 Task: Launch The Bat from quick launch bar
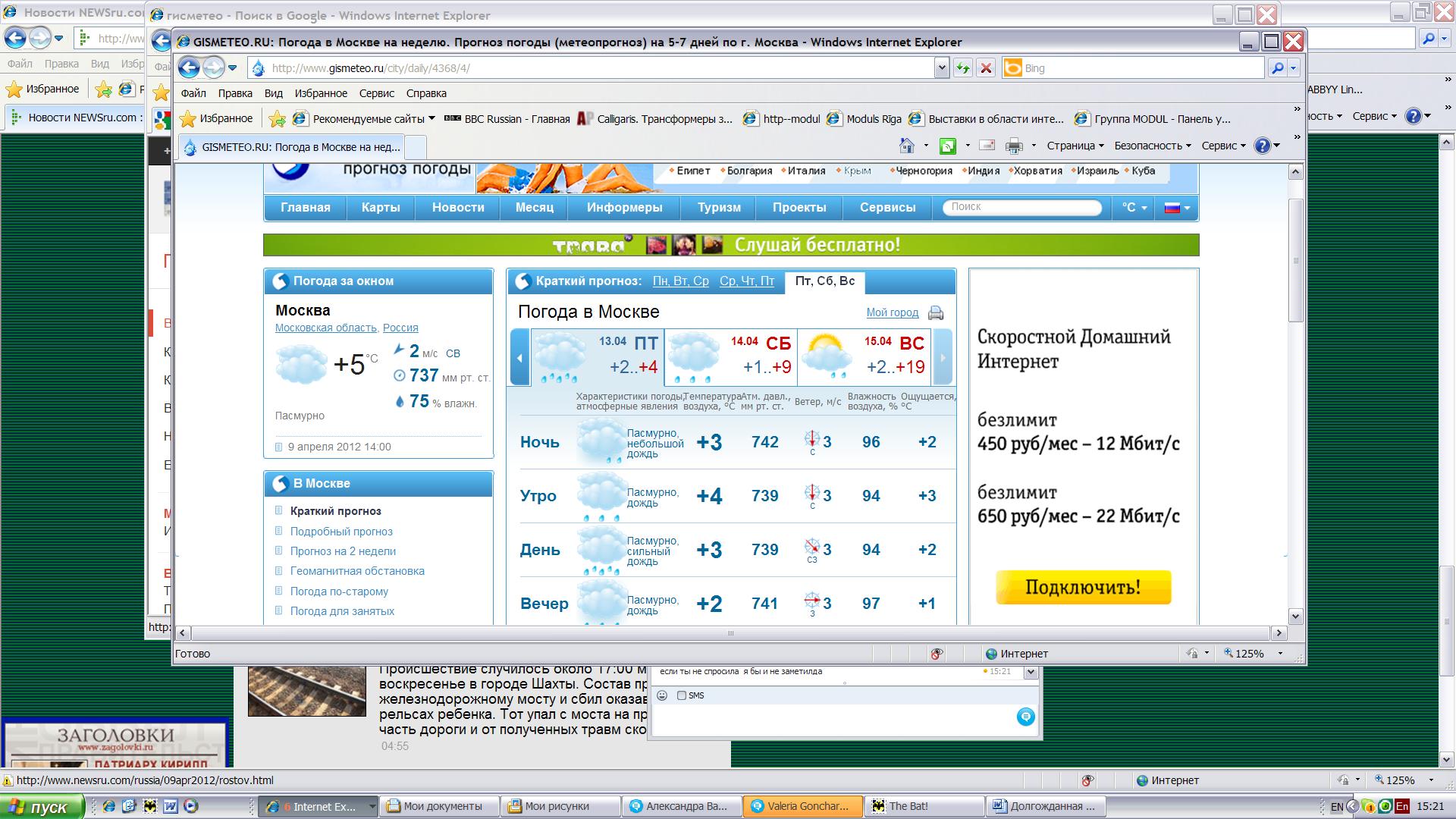tap(149, 806)
